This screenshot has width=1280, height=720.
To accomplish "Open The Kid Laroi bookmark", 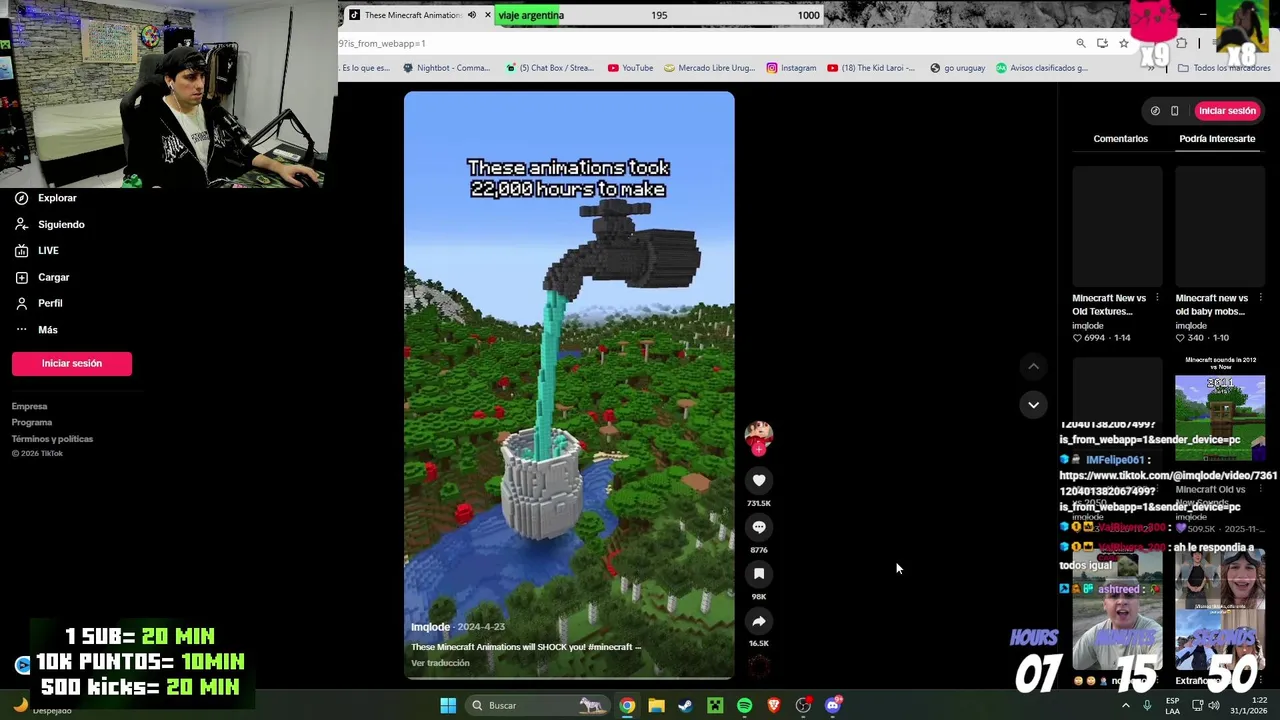I will (871, 68).
